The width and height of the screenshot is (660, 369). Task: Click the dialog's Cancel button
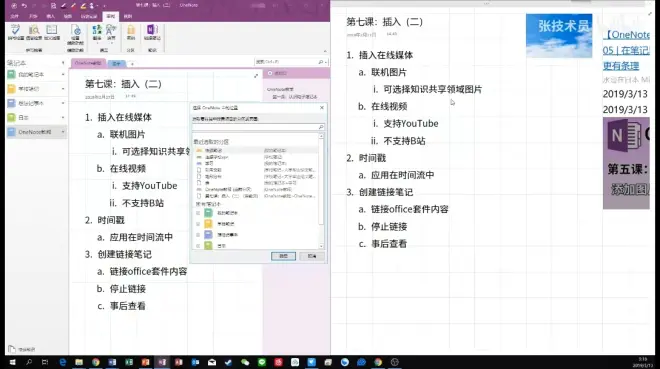point(312,256)
